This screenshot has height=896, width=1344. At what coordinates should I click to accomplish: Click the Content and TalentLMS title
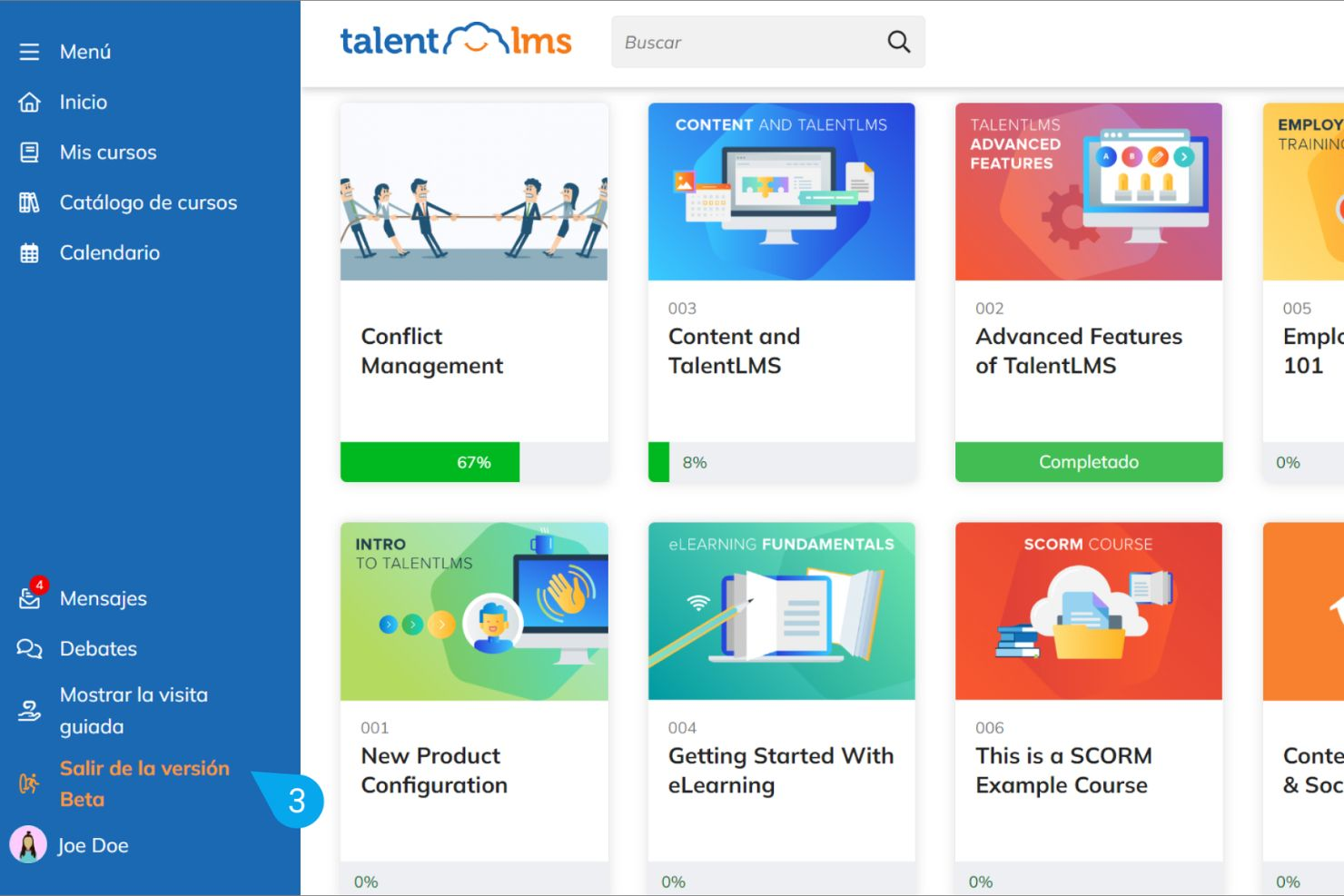click(x=734, y=351)
